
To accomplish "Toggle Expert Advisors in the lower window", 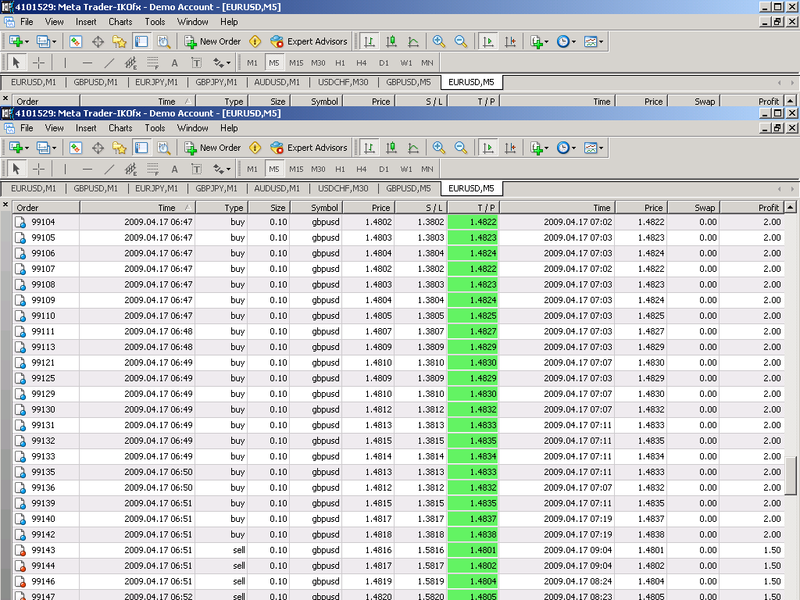I will (309, 148).
